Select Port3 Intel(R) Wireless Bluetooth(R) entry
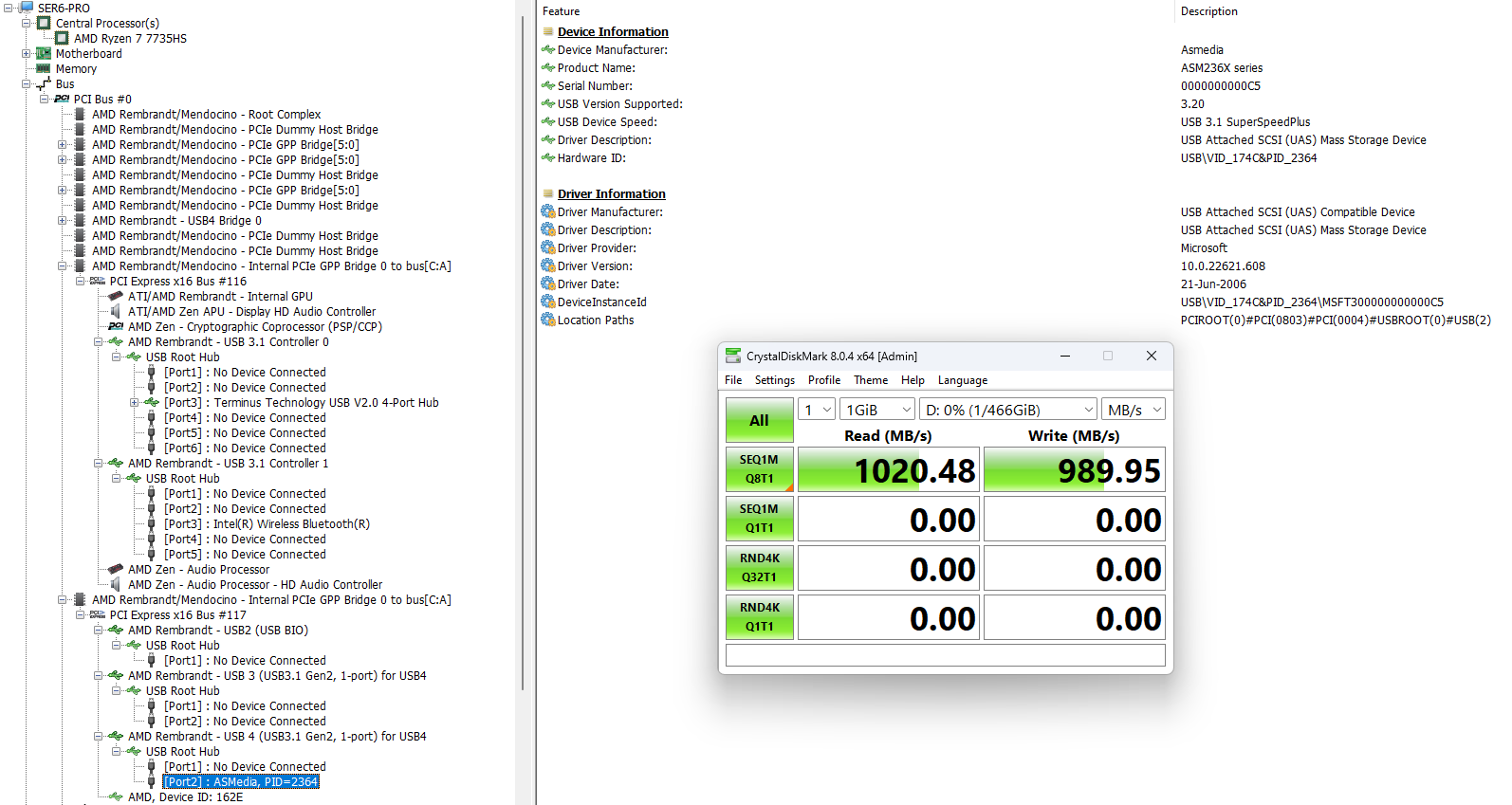Viewport: 1512px width, 805px height. [267, 523]
